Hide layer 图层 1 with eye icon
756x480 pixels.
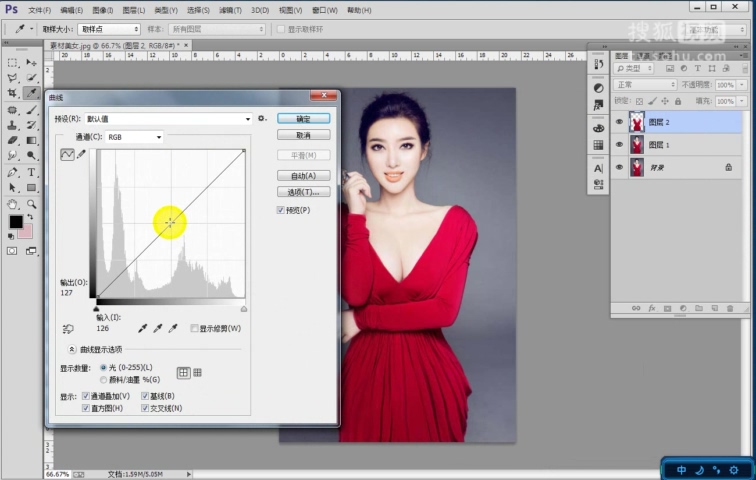[x=620, y=145]
